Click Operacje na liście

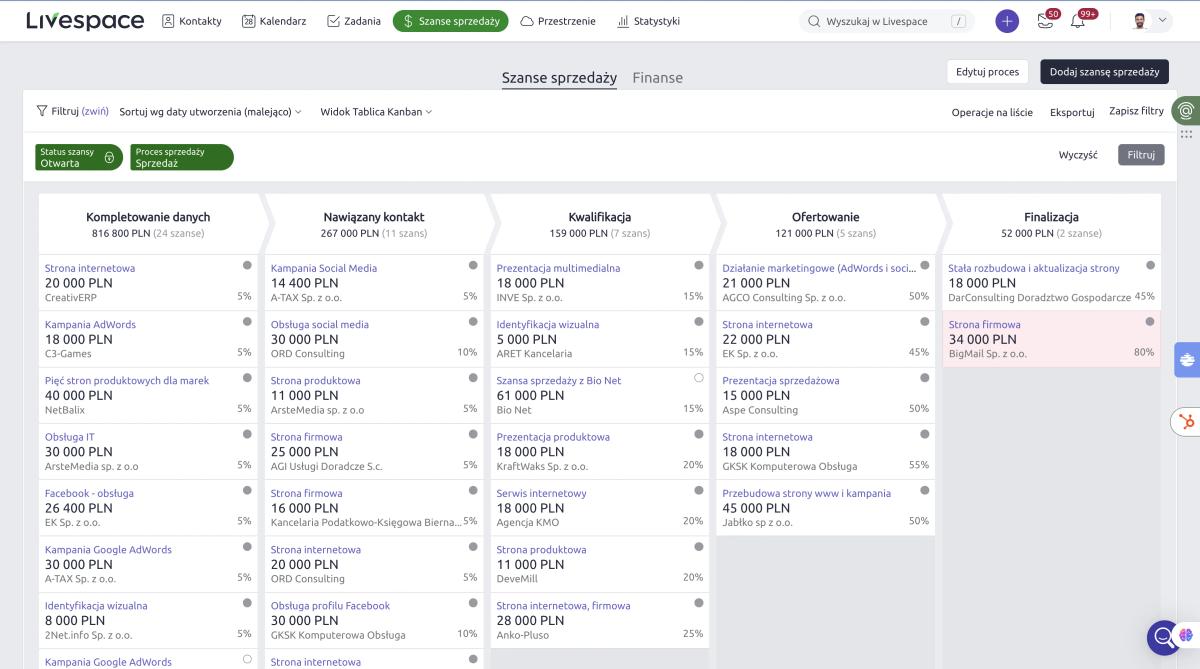tap(992, 112)
